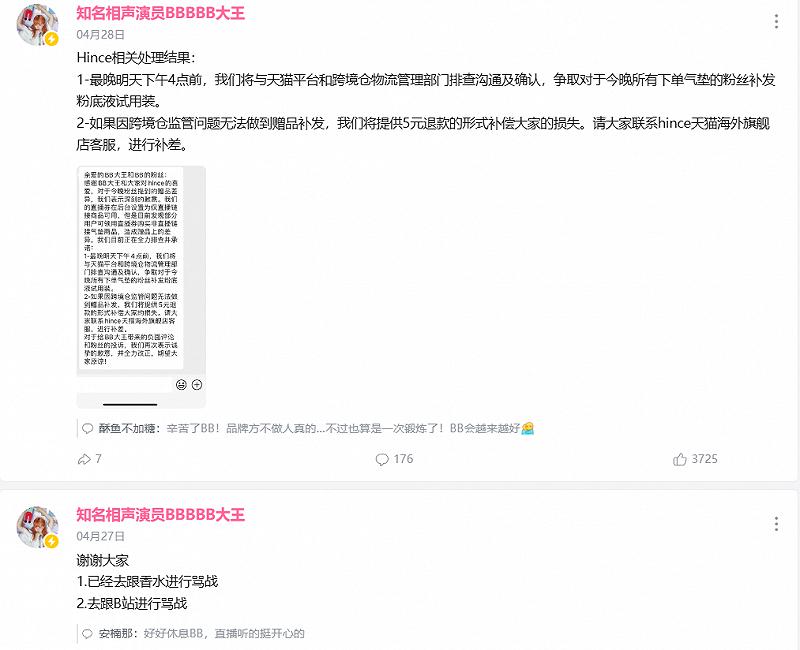Open the comment preview starting 辛苦了BB
Viewport: 800px width, 650px height.
[350, 429]
